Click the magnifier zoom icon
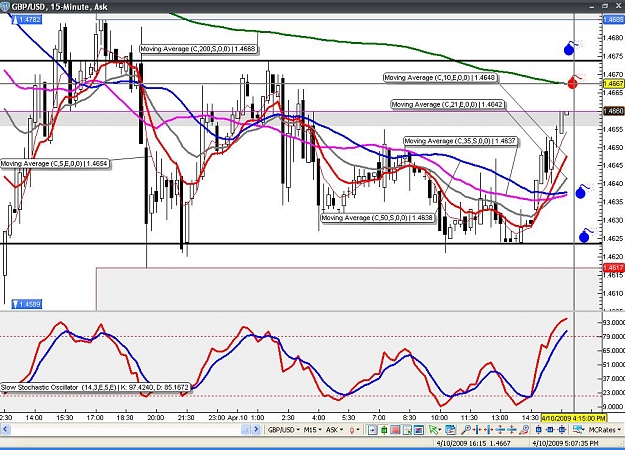 pos(465,430)
